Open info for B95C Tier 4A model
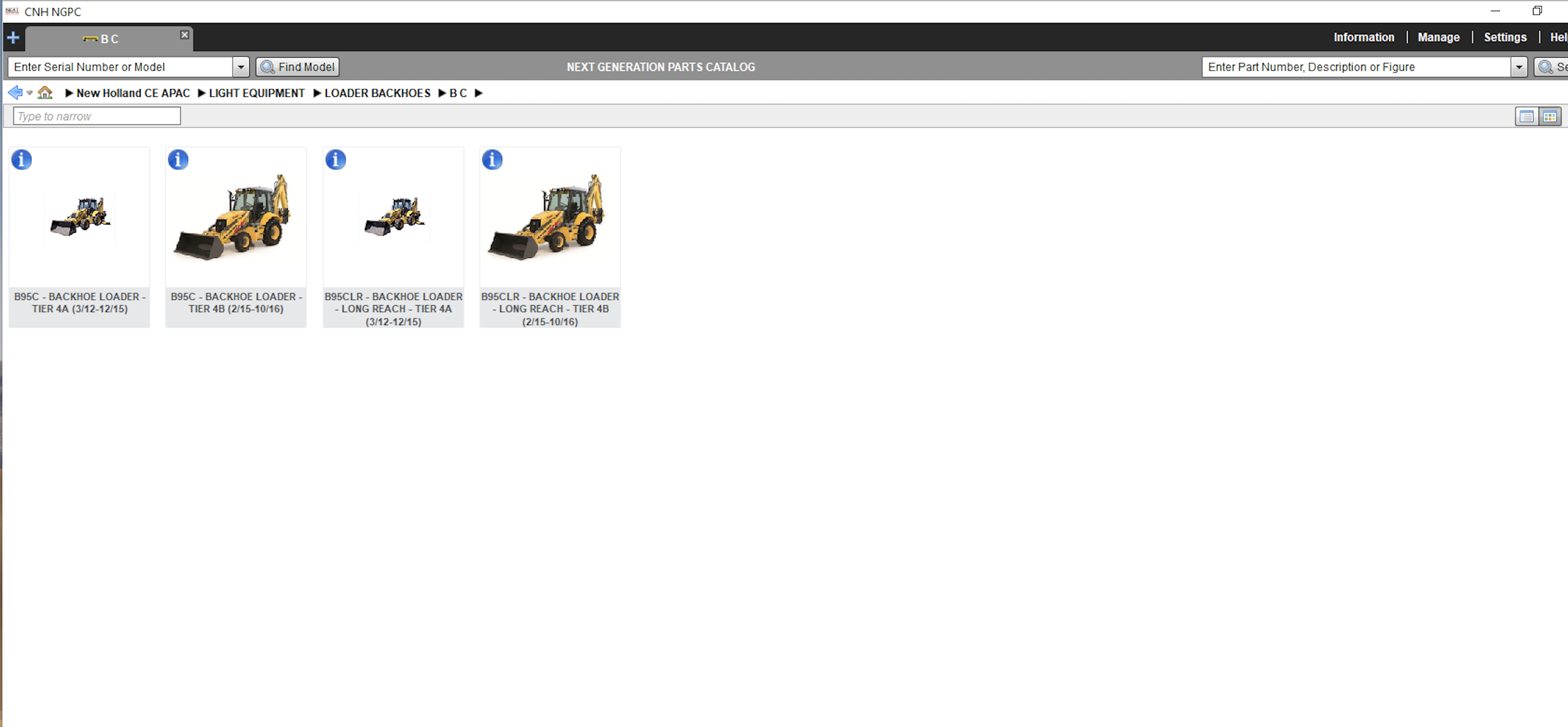The image size is (1568, 727). pos(21,159)
